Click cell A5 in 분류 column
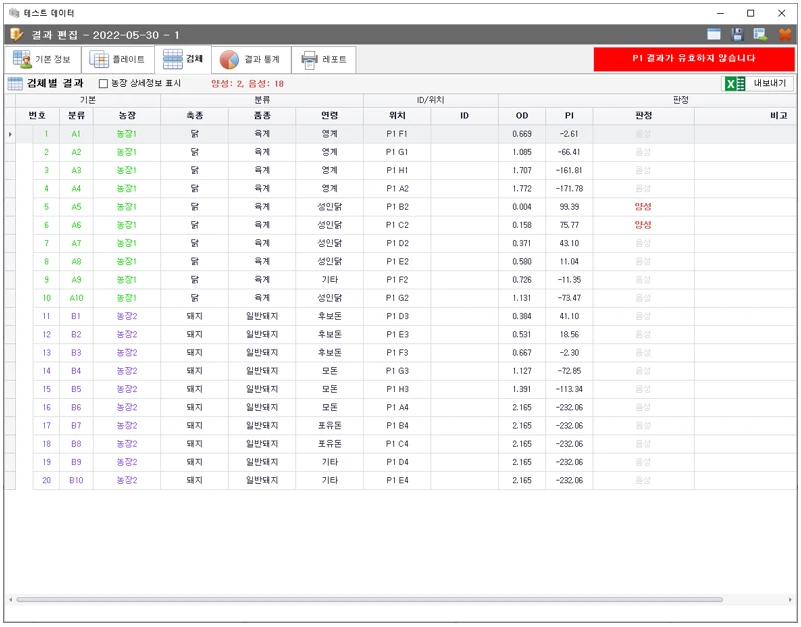The width and height of the screenshot is (801, 627). tap(76, 207)
